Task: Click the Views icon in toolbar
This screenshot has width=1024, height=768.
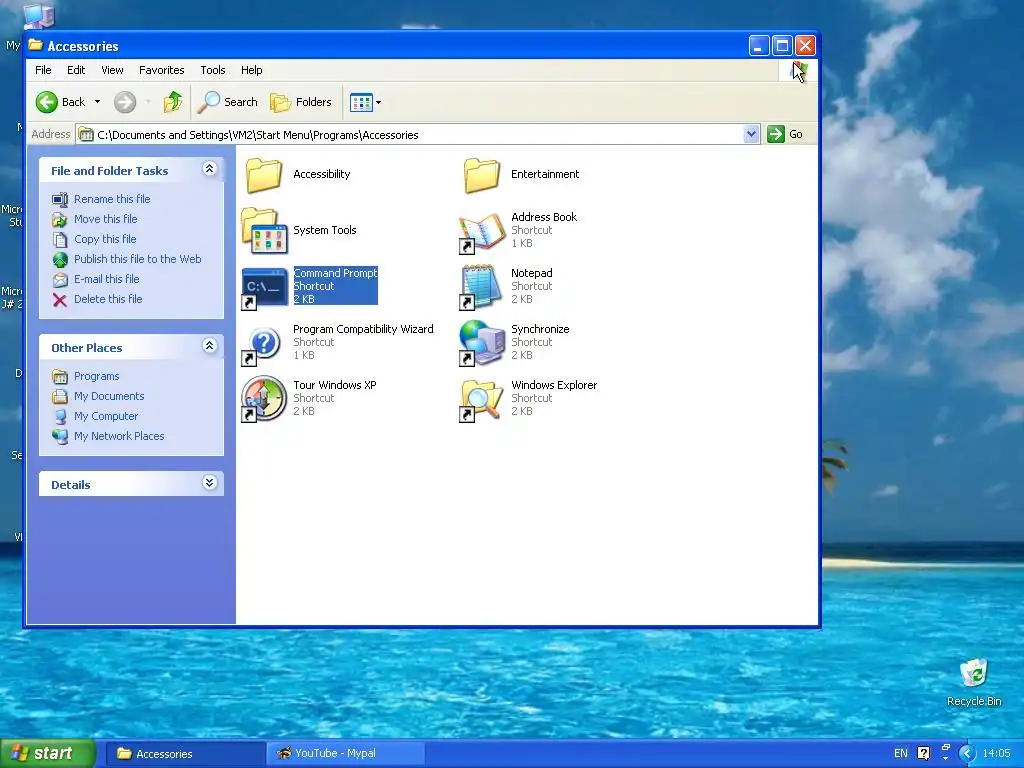Action: (361, 102)
